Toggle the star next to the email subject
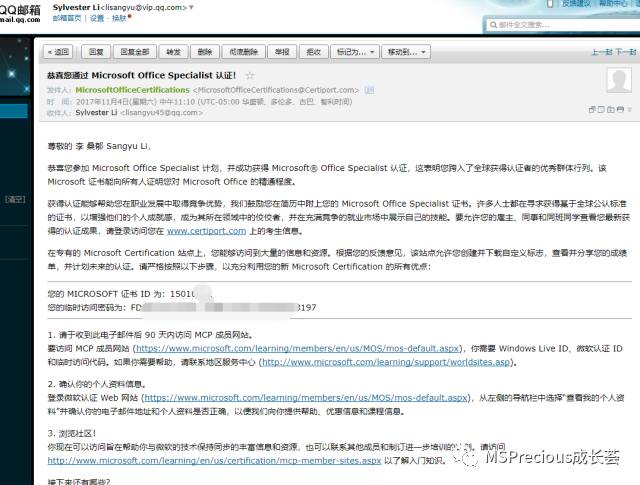The height and width of the screenshot is (485, 640). tap(250, 76)
